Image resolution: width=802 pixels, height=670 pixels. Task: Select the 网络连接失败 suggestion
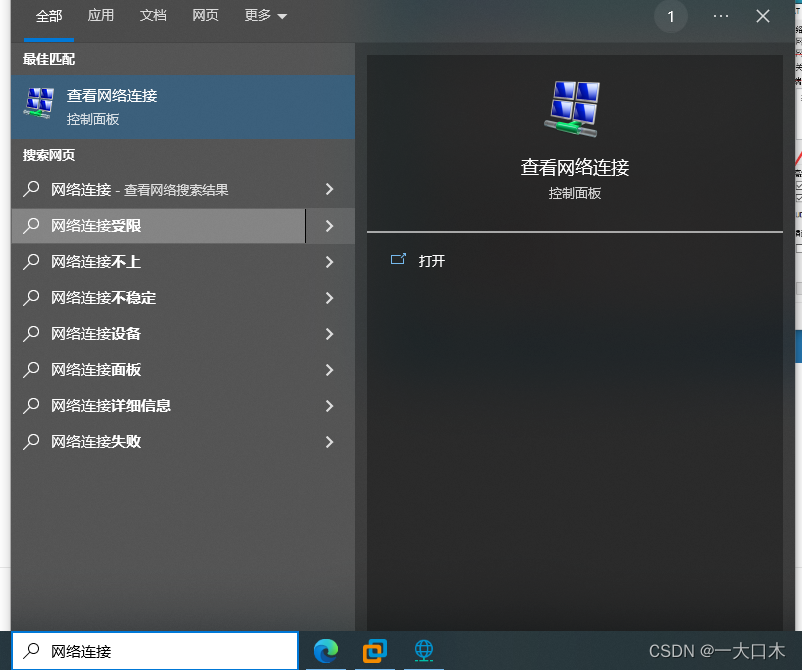tap(159, 441)
